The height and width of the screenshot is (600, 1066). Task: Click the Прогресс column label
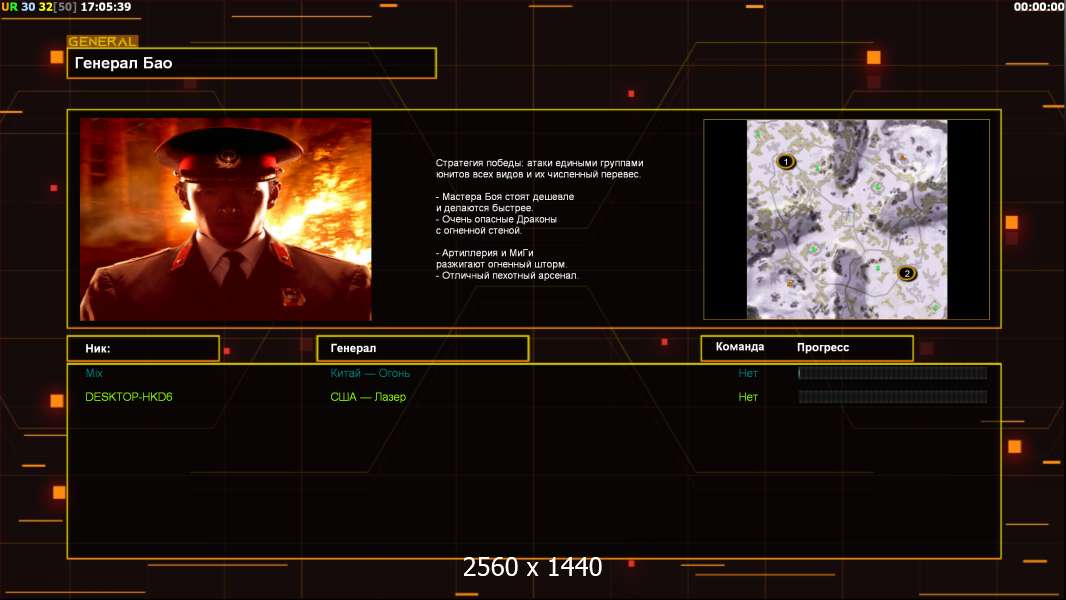click(823, 348)
